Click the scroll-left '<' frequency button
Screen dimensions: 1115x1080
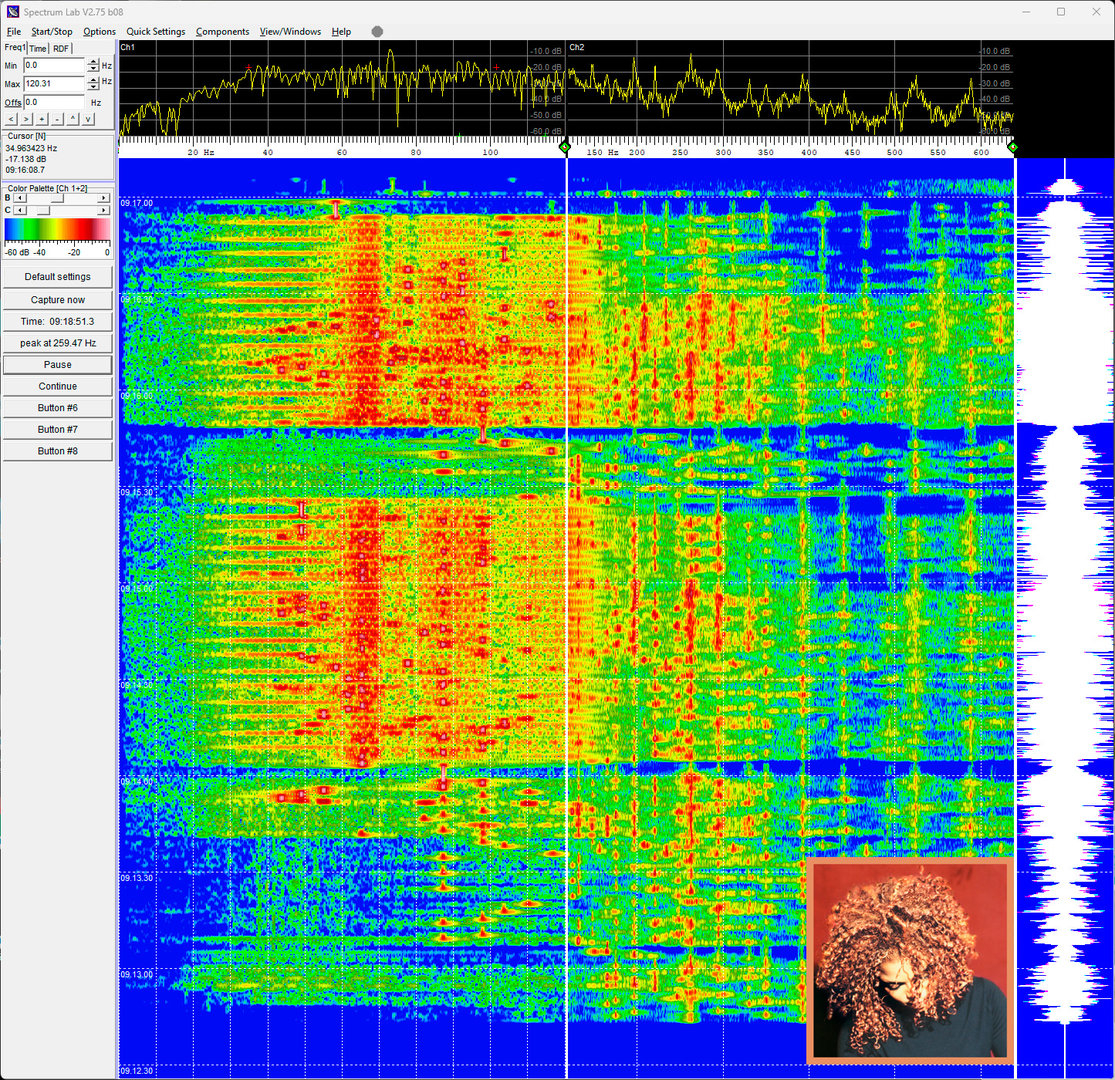pos(11,119)
